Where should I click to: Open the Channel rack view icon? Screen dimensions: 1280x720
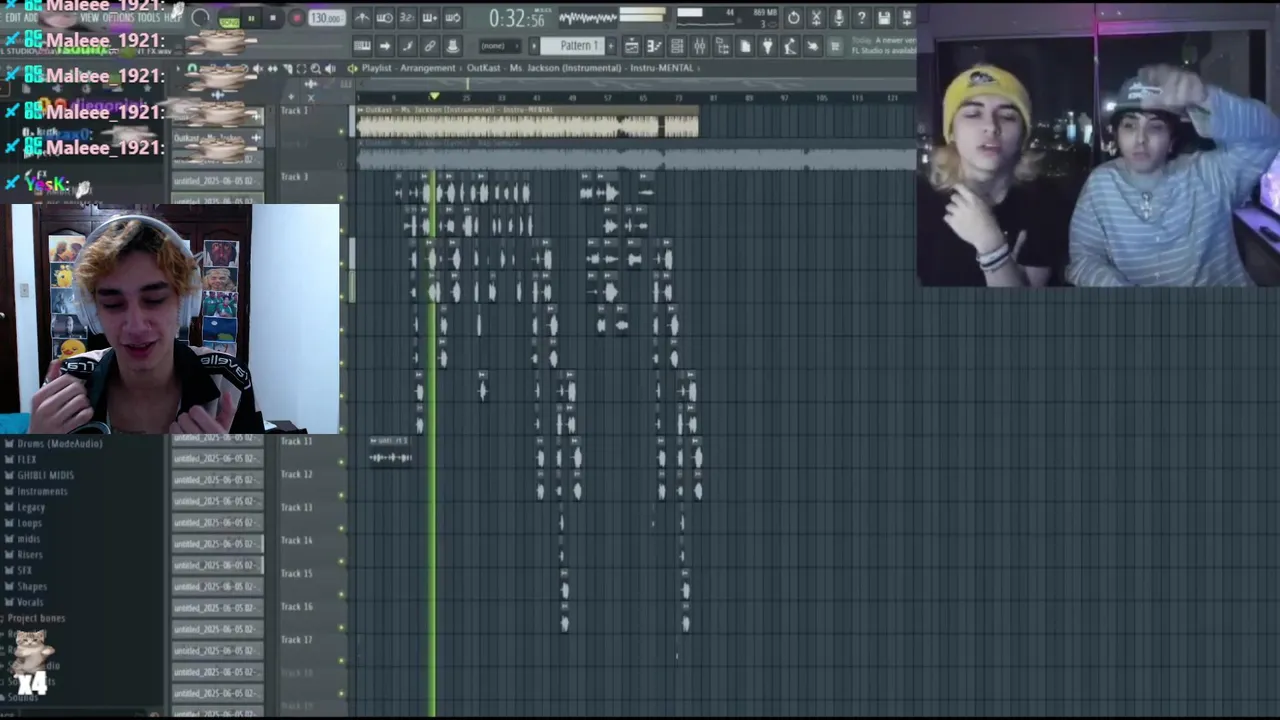point(677,46)
